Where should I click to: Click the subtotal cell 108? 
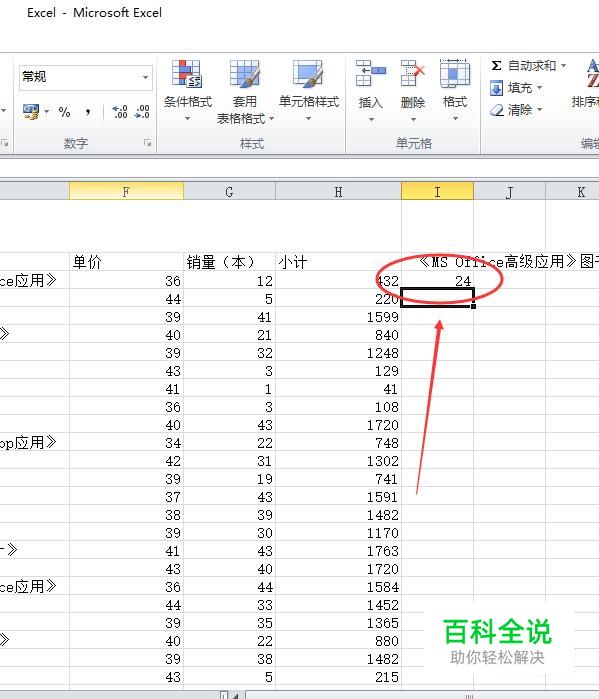point(338,407)
